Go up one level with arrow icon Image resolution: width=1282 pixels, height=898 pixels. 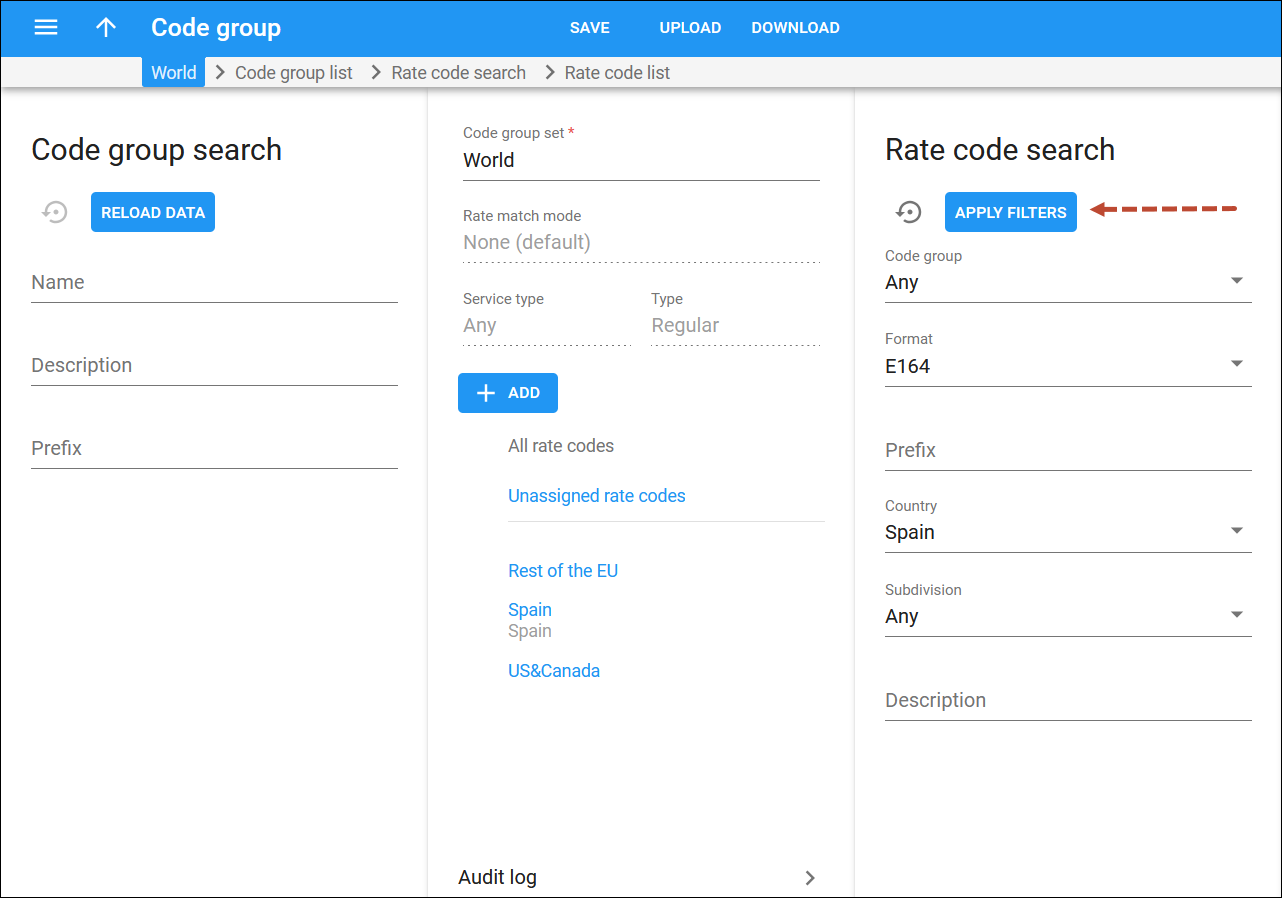pyautogui.click(x=106, y=27)
